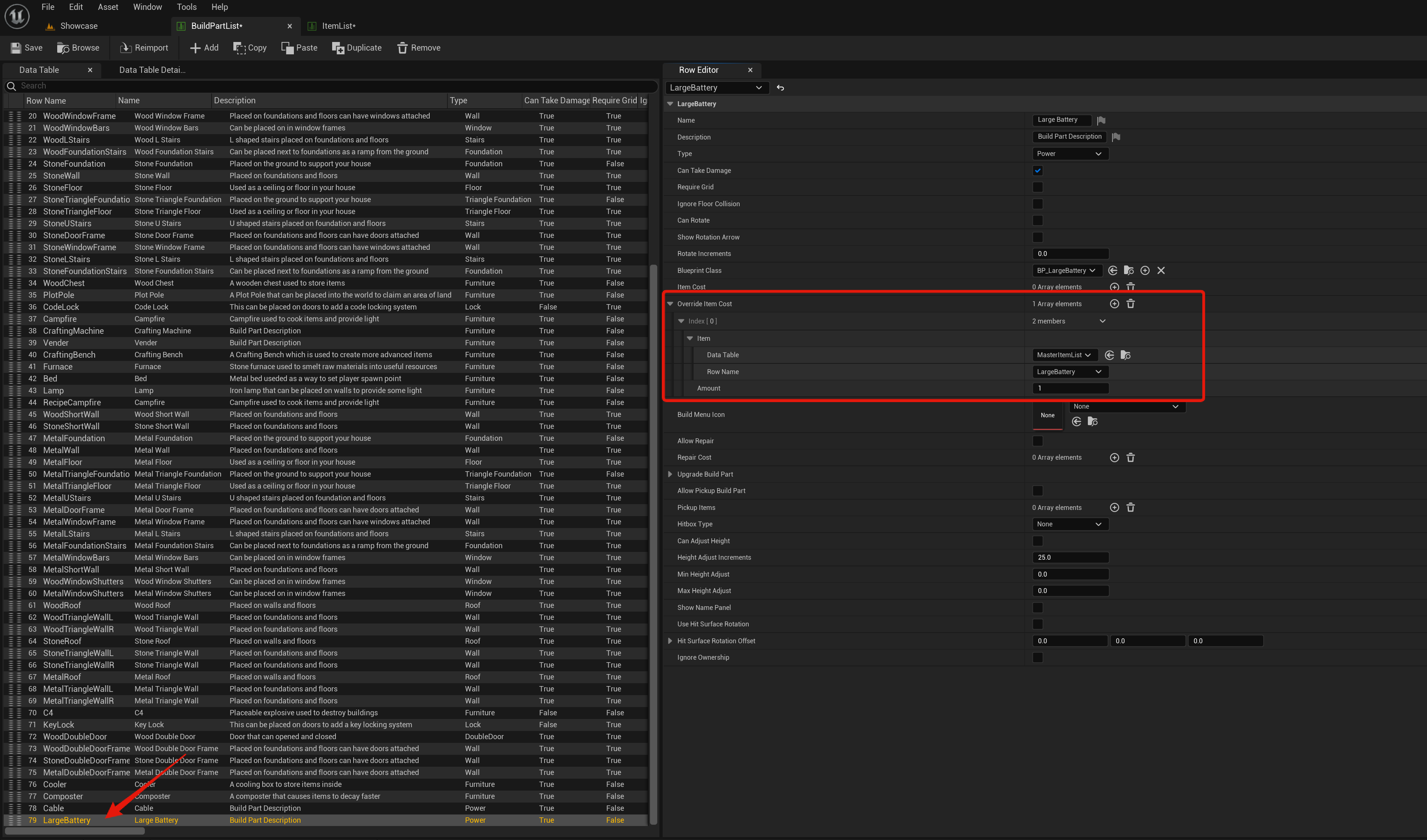Screen dimensions: 1427x840
Task: Clear Blueprint Class with X icon
Action: [1161, 270]
